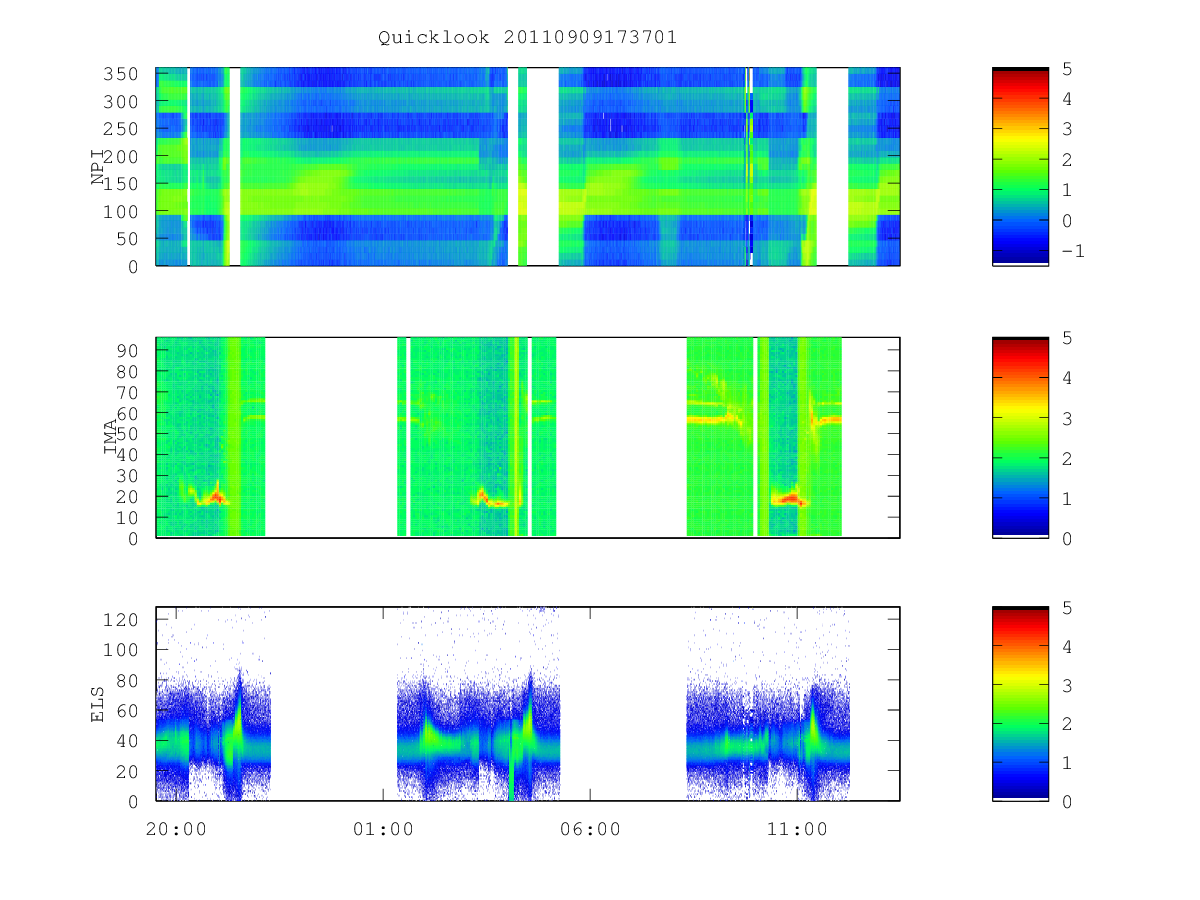This screenshot has height=900, width=1200.
Task: Click the IMA colorbar
Action: coord(1020,437)
